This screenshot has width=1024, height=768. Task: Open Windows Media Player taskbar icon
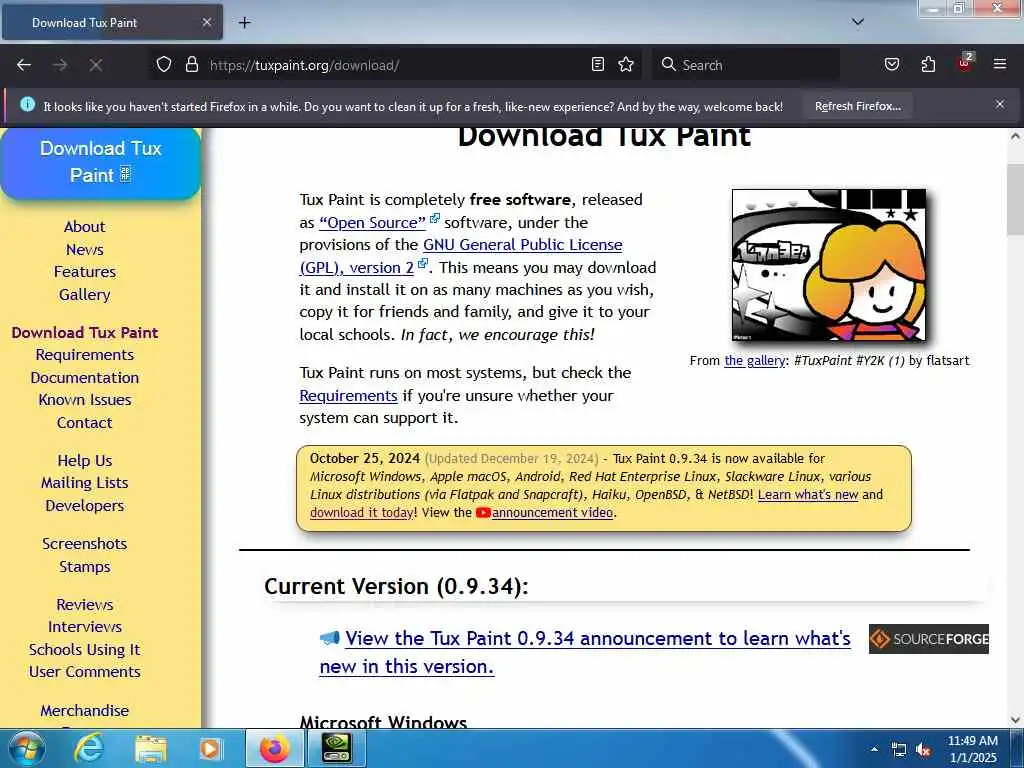210,748
